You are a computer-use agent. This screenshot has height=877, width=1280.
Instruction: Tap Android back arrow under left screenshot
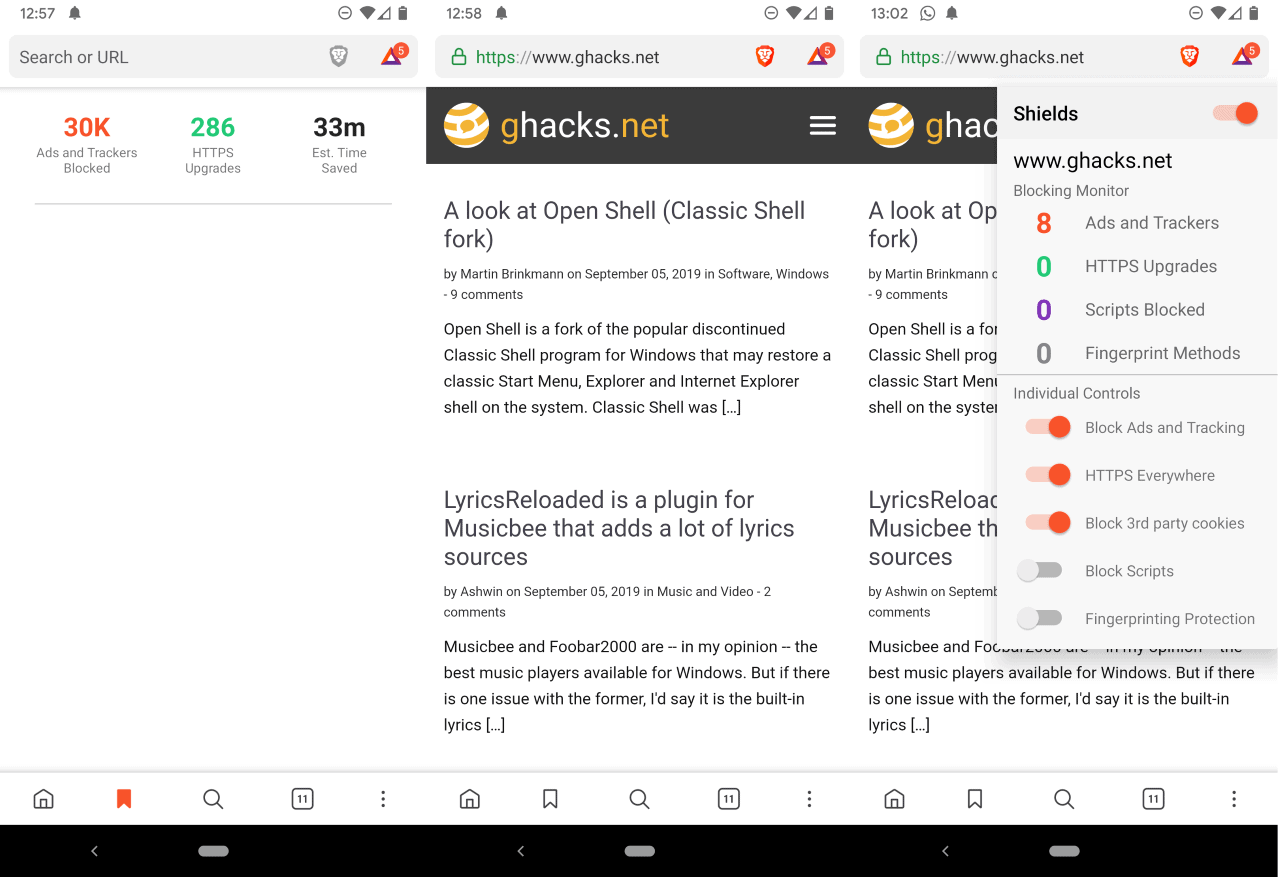coord(95,851)
